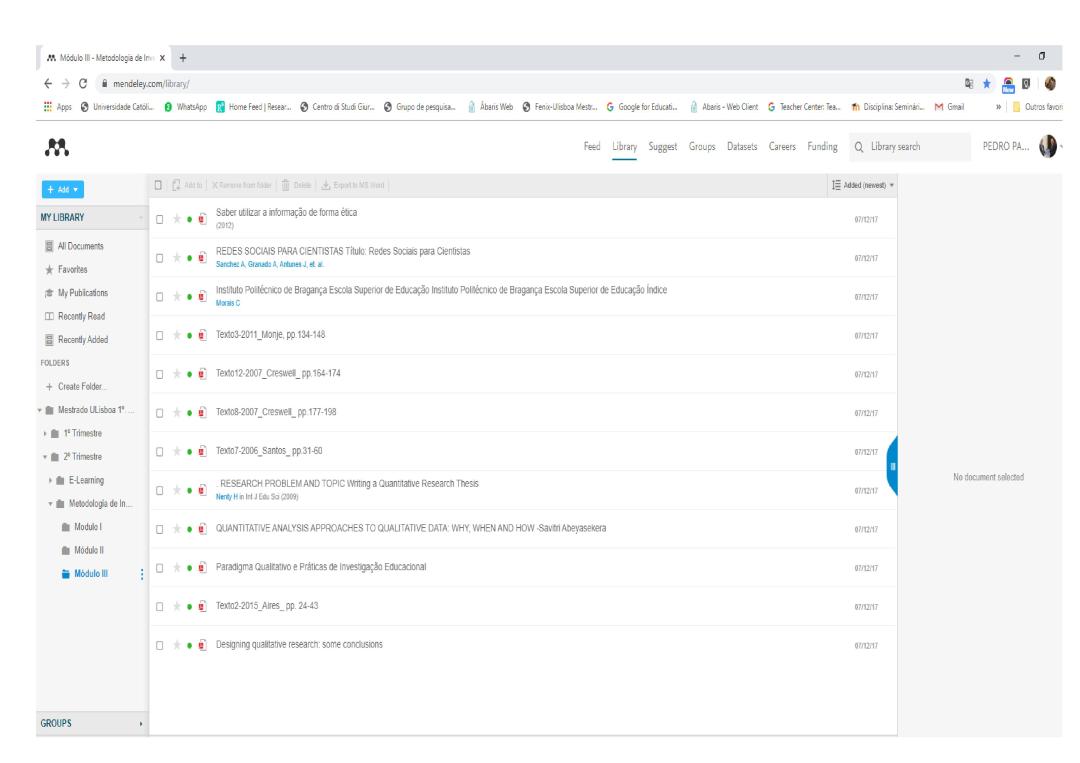The image size is (1080, 763).
Task: Favorite the 'Designing qualitative research' document star
Action: [176, 644]
